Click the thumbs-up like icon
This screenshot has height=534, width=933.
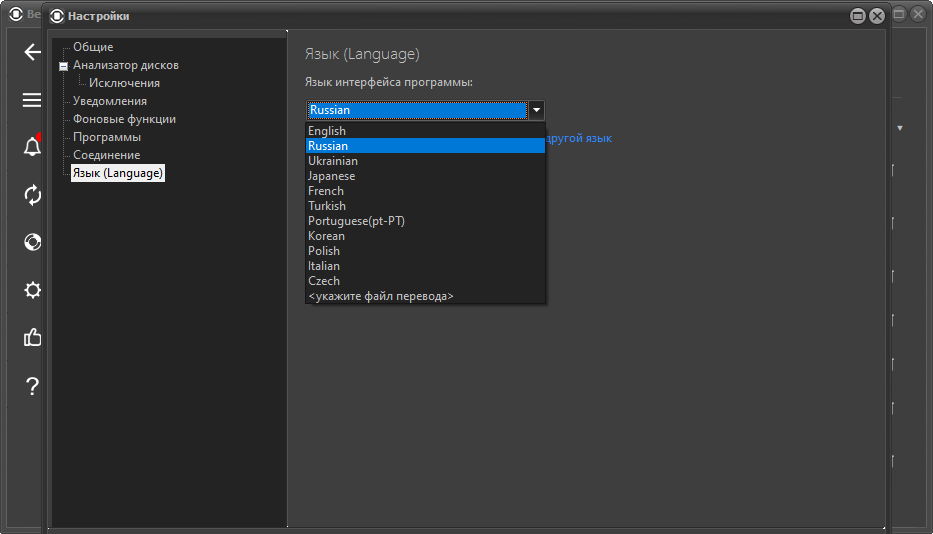tap(32, 338)
